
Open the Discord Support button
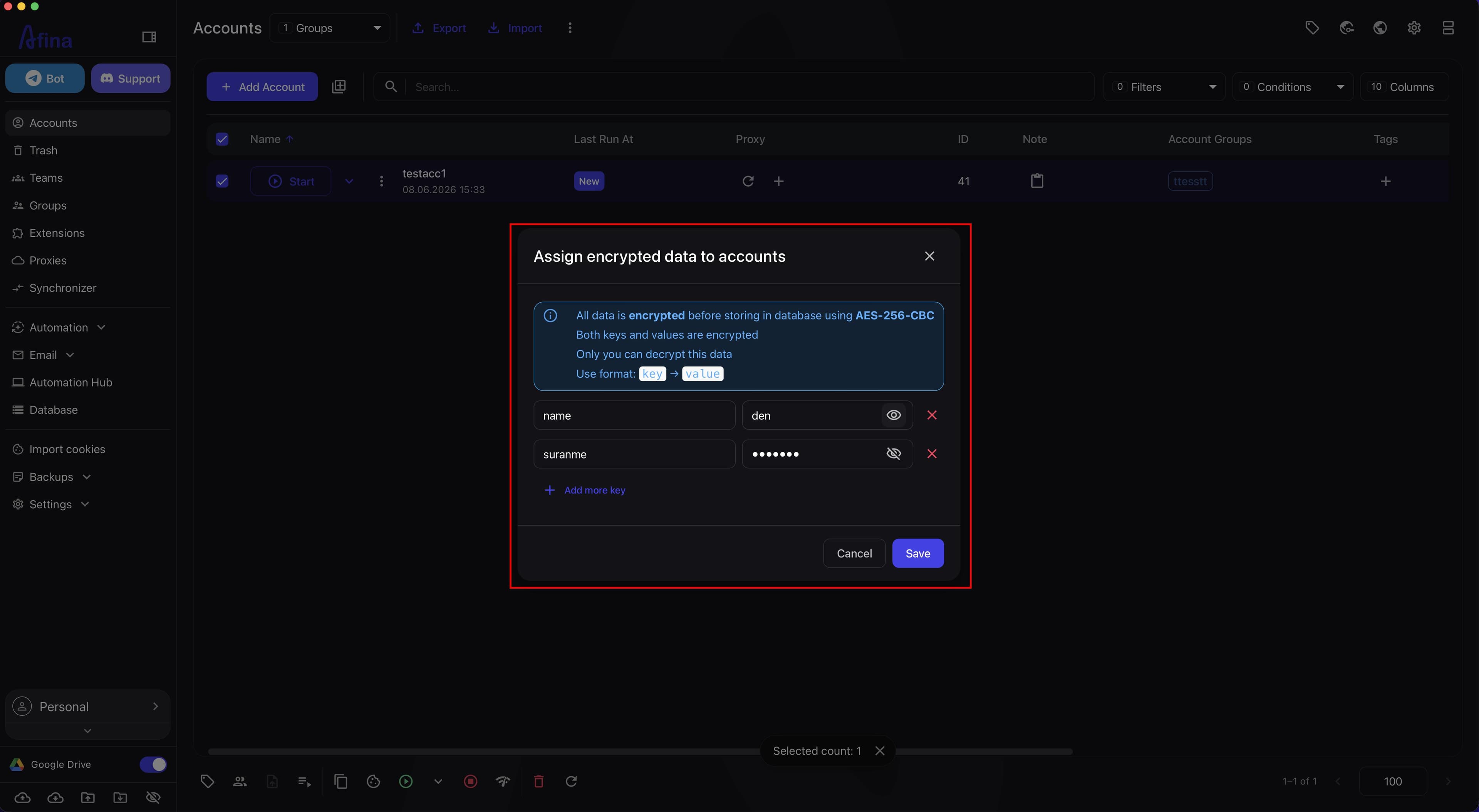click(x=130, y=78)
